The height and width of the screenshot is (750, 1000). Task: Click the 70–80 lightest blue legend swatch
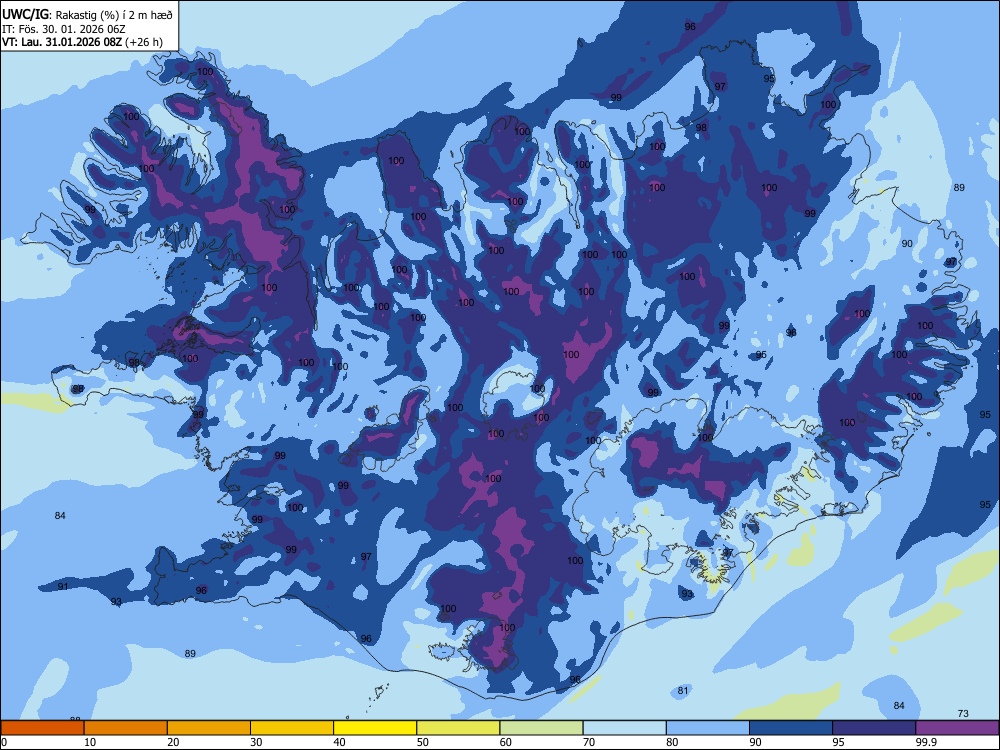point(625,728)
